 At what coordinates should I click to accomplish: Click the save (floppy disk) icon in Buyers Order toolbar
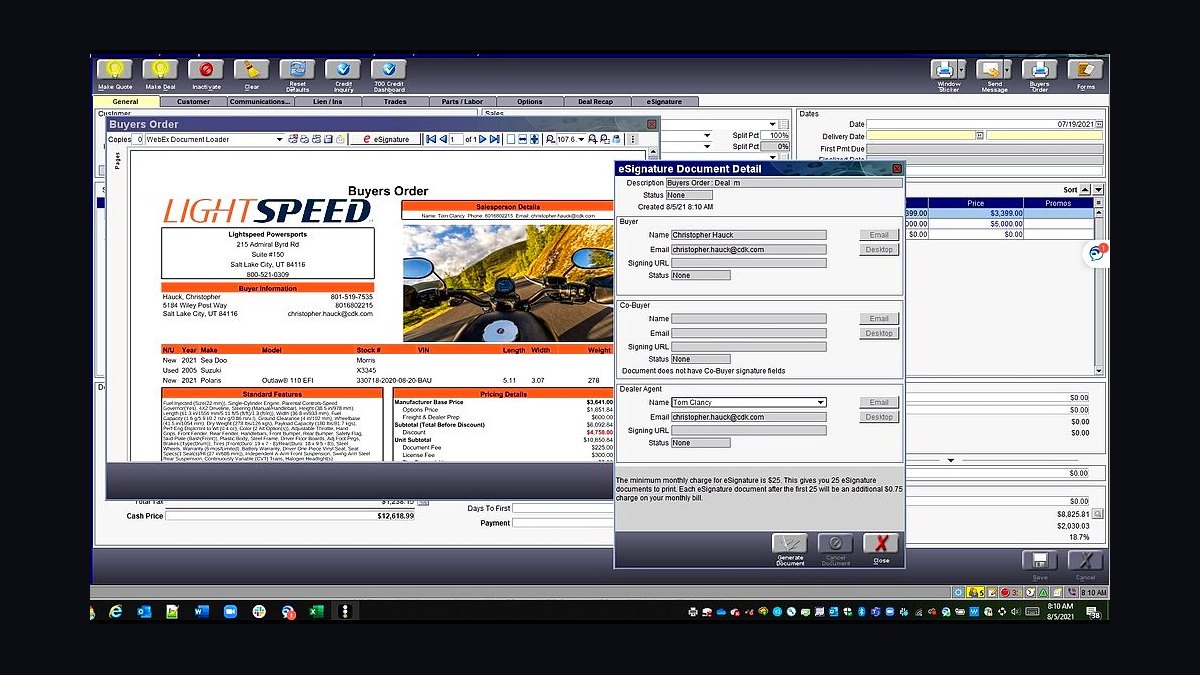coord(328,140)
